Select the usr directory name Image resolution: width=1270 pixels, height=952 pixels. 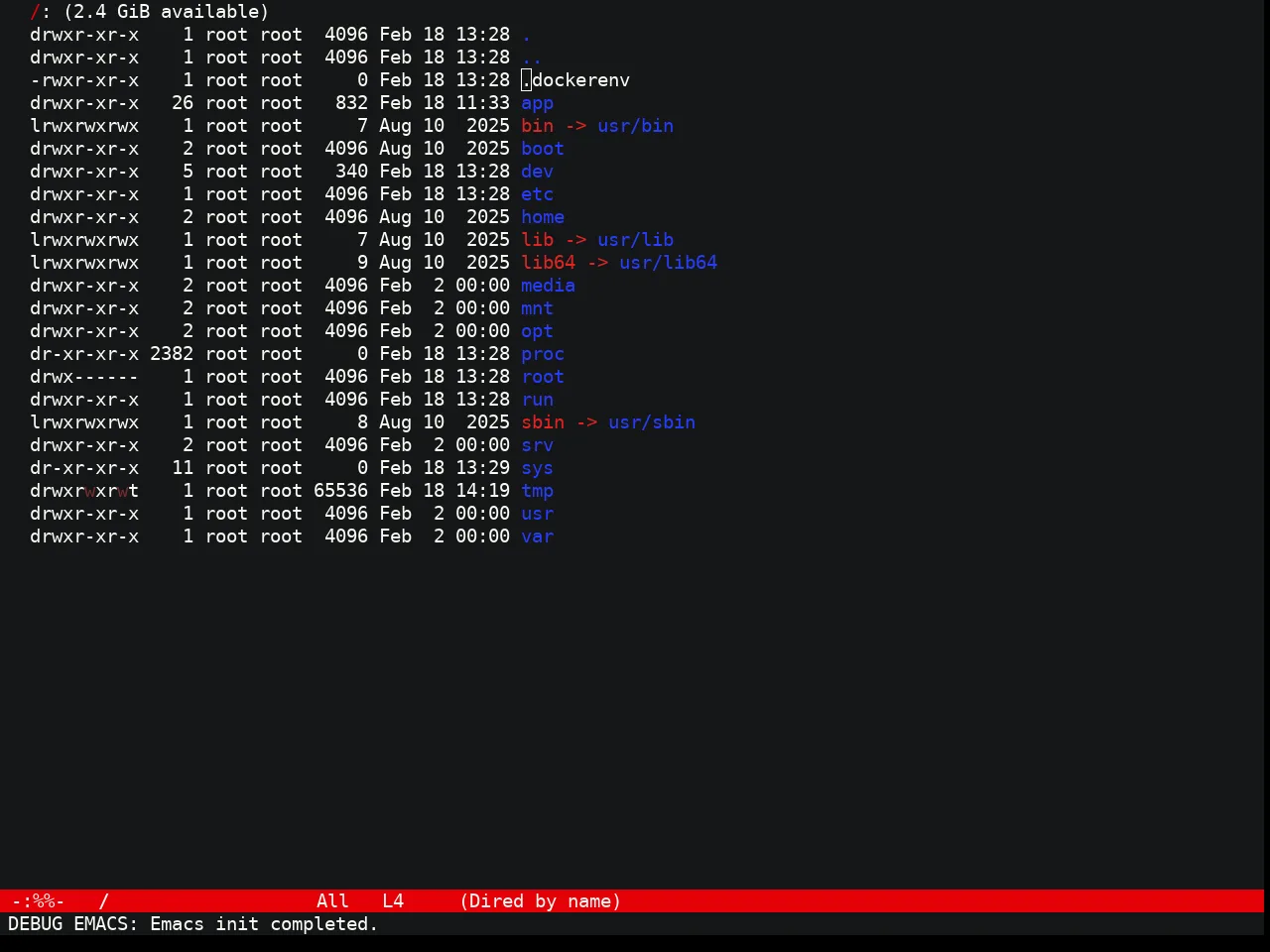tap(537, 514)
